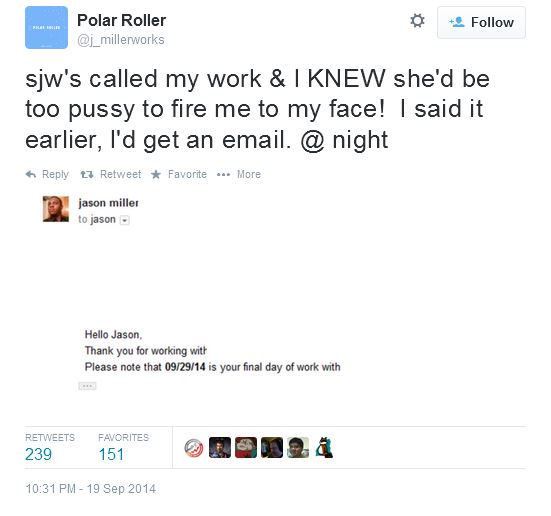
Task: Click the Polar Roller profile avatar
Action: [x=46, y=27]
